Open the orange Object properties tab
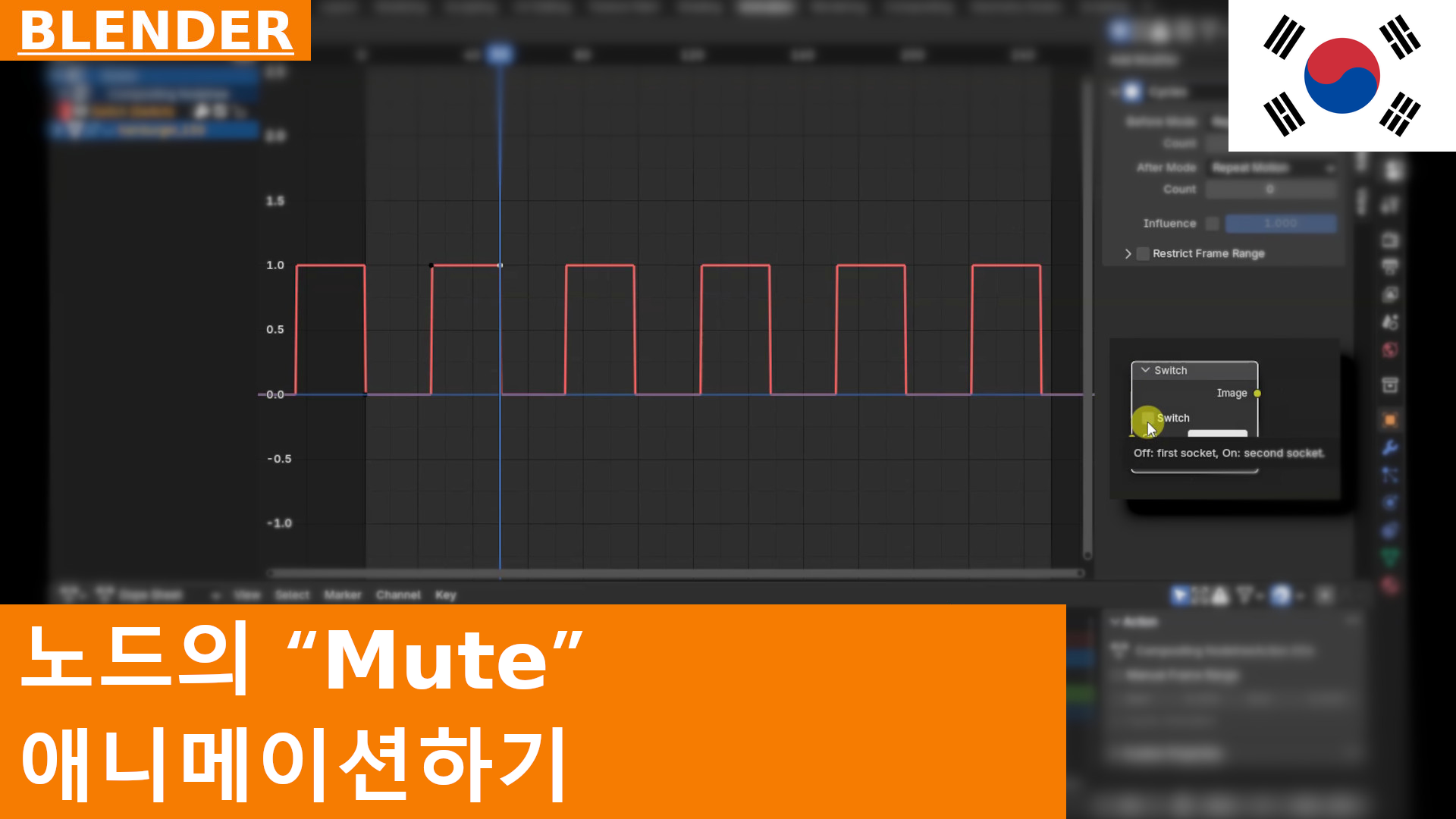 tap(1390, 420)
